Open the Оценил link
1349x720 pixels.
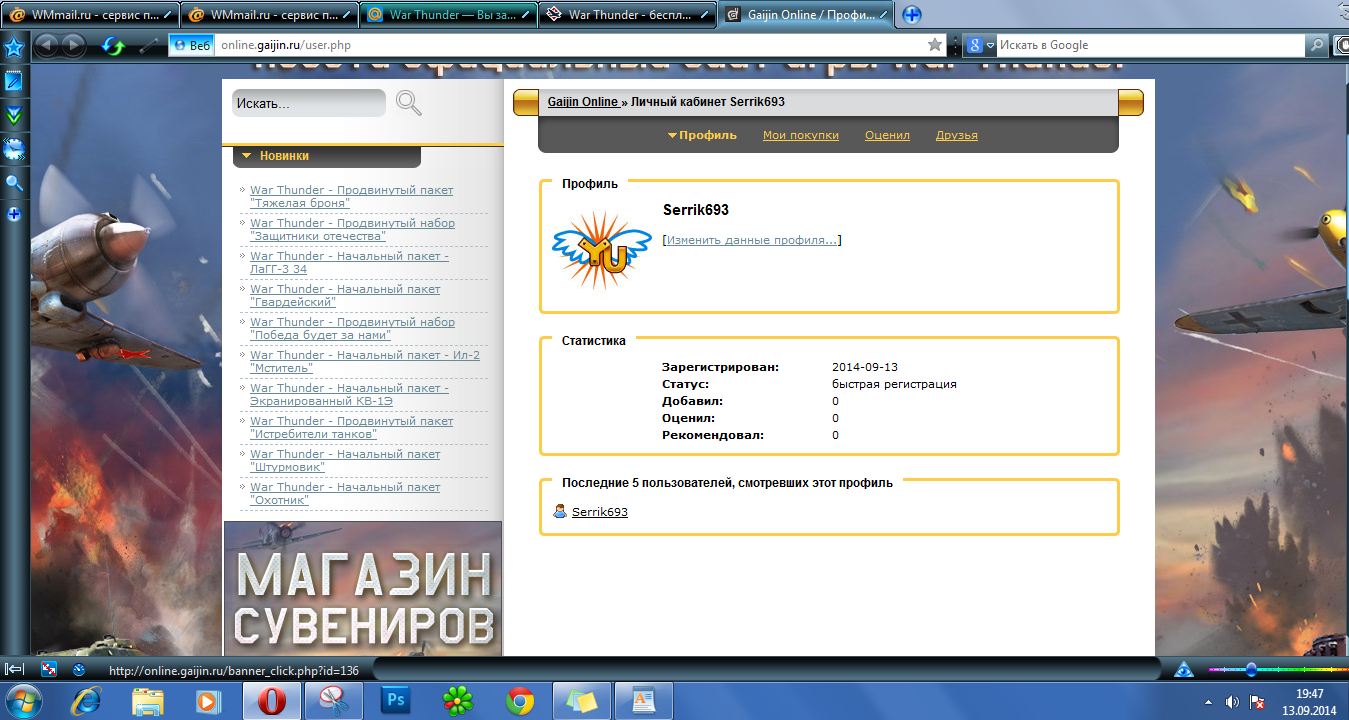(x=887, y=135)
